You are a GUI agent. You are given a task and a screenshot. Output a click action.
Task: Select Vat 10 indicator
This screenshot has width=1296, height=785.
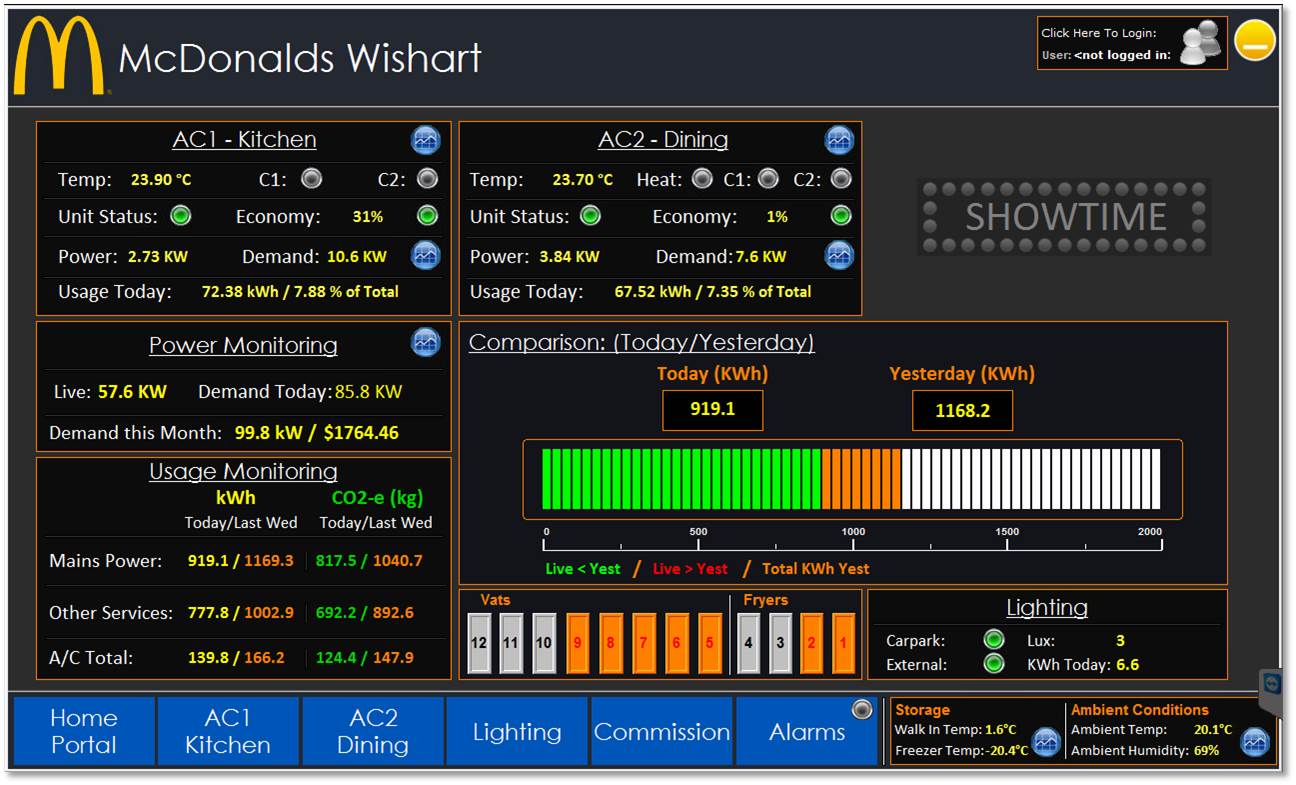[x=543, y=643]
